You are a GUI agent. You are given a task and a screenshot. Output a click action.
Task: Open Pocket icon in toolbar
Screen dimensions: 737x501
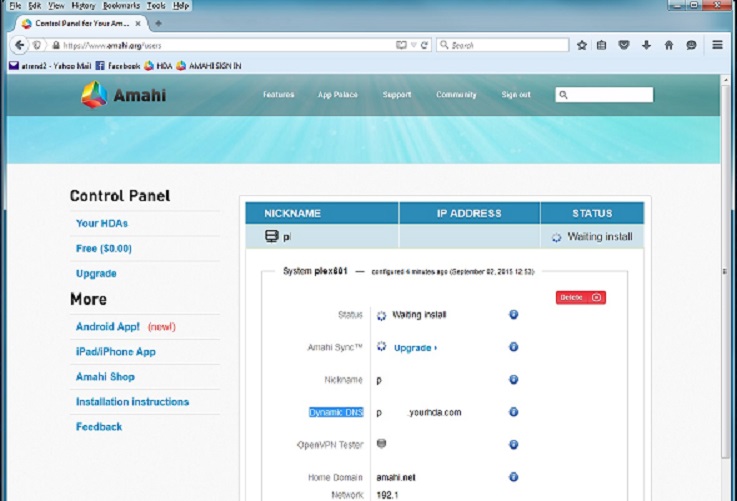point(624,45)
